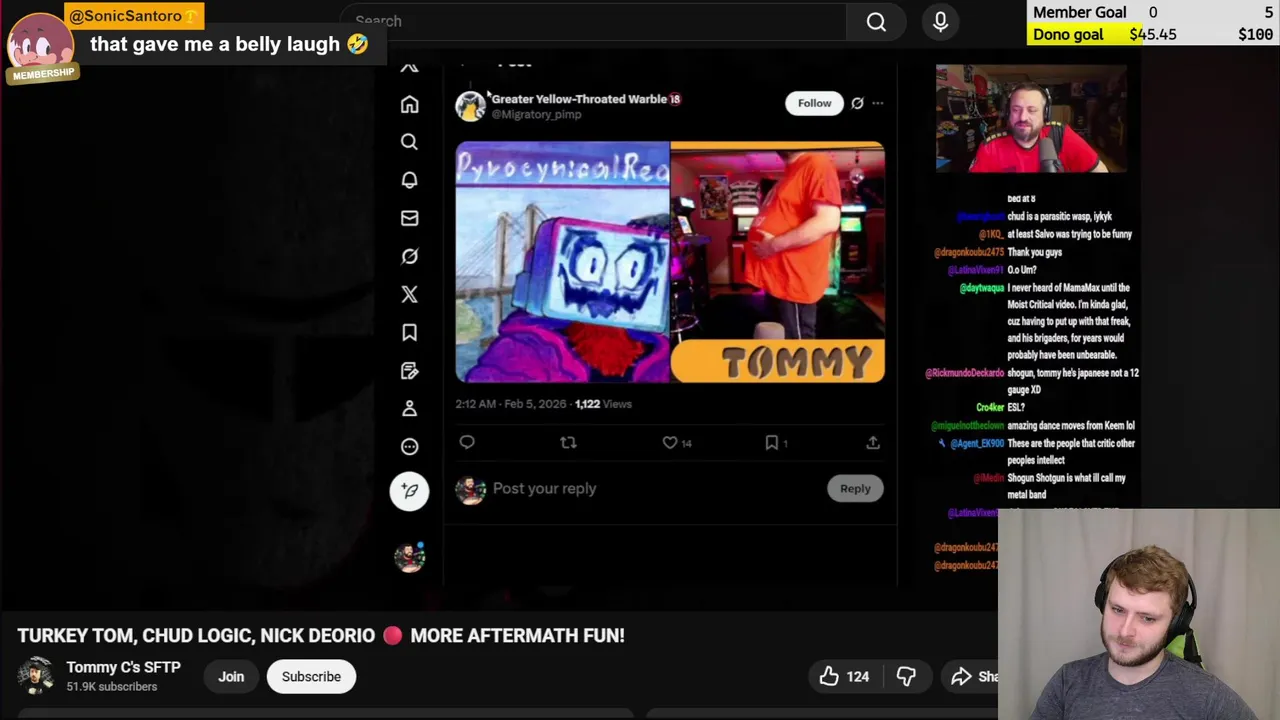The height and width of the screenshot is (720, 1280).
Task: Click the X logo icon in sidebar
Action: tap(409, 294)
